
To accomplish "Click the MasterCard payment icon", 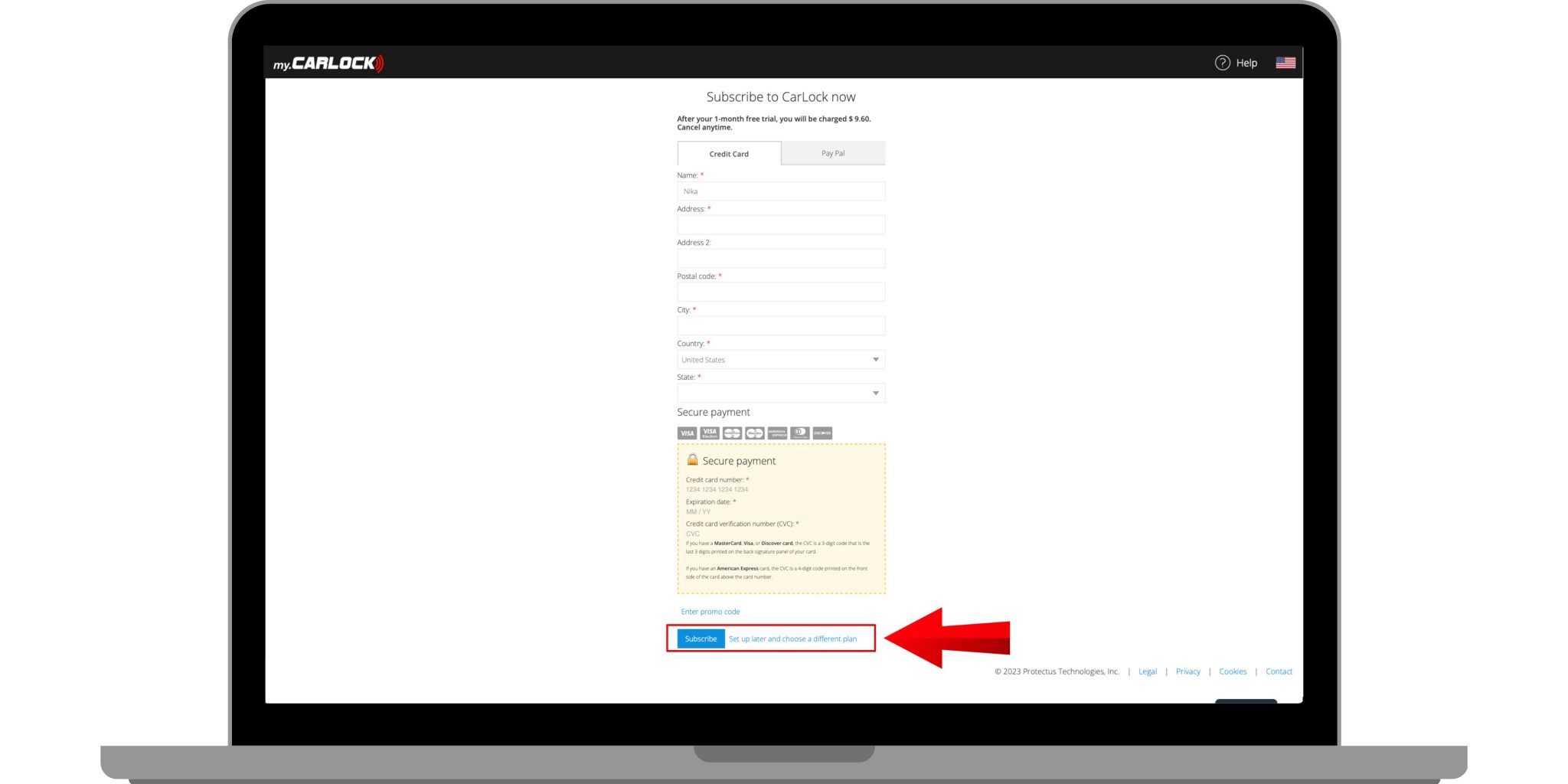I will (732, 433).
